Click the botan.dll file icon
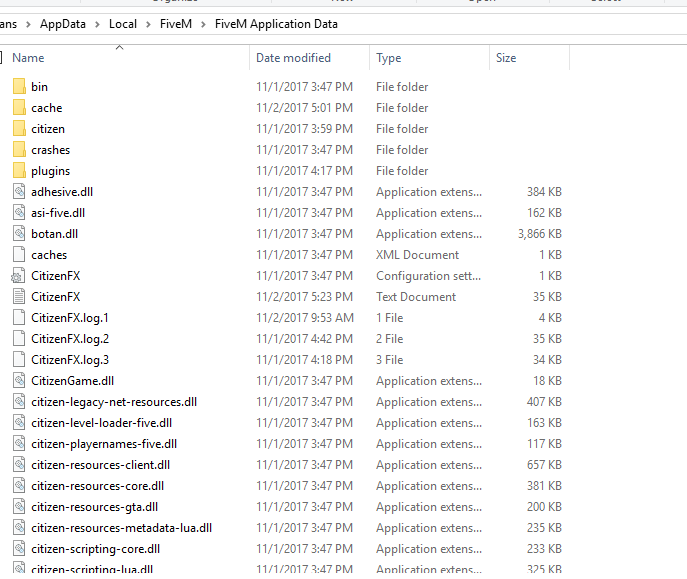 pyautogui.click(x=19, y=234)
